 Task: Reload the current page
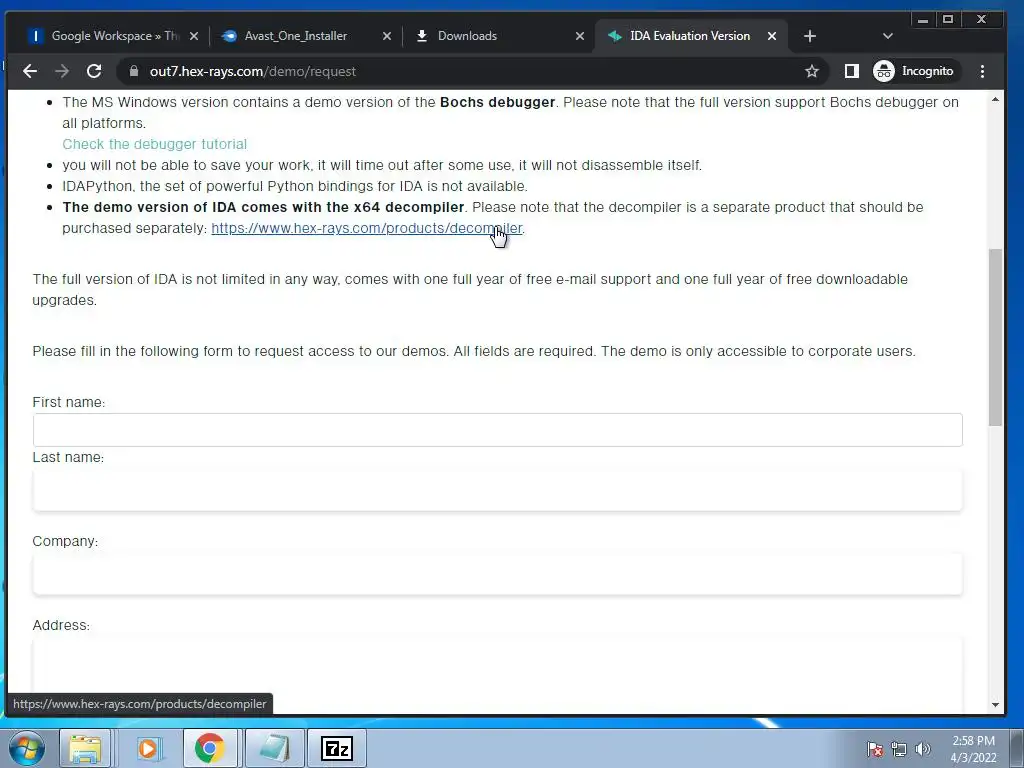(94, 71)
